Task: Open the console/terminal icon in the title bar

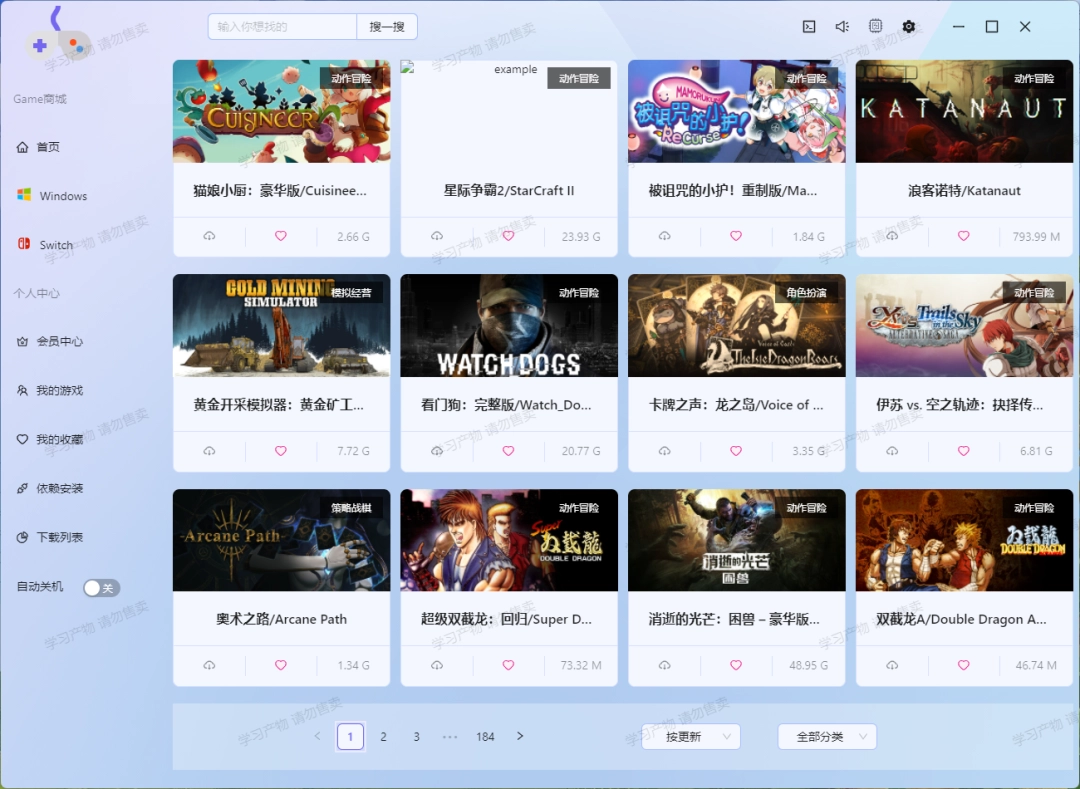Action: click(809, 26)
